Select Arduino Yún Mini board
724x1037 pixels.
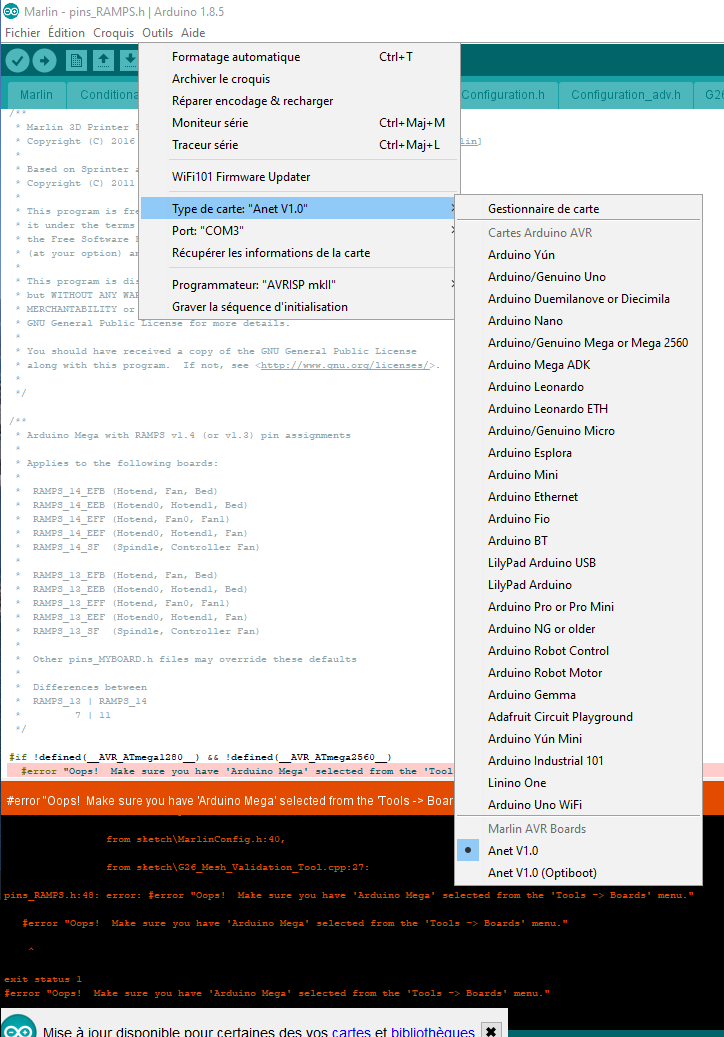579,738
